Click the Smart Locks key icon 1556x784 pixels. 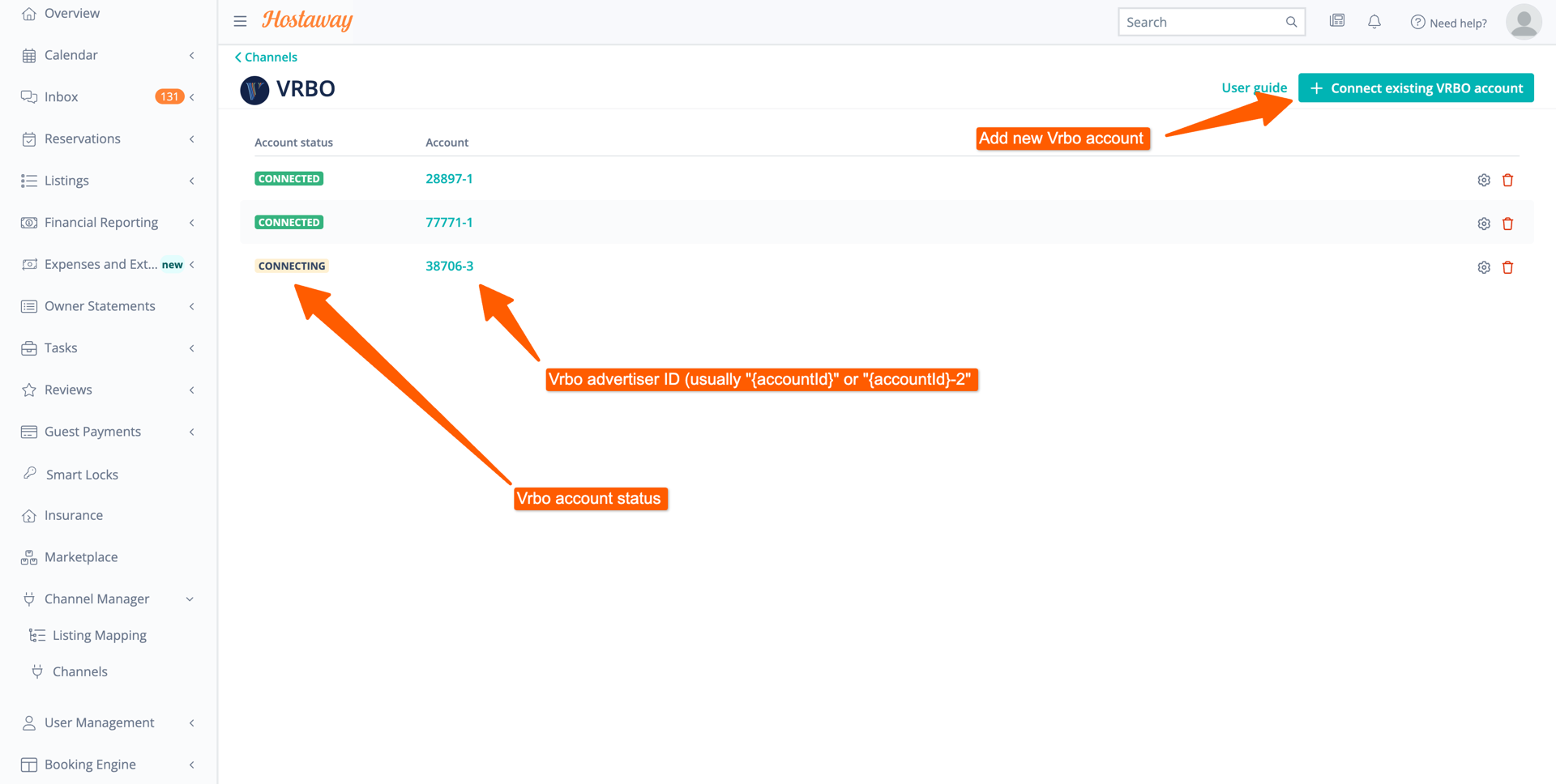[30, 473]
